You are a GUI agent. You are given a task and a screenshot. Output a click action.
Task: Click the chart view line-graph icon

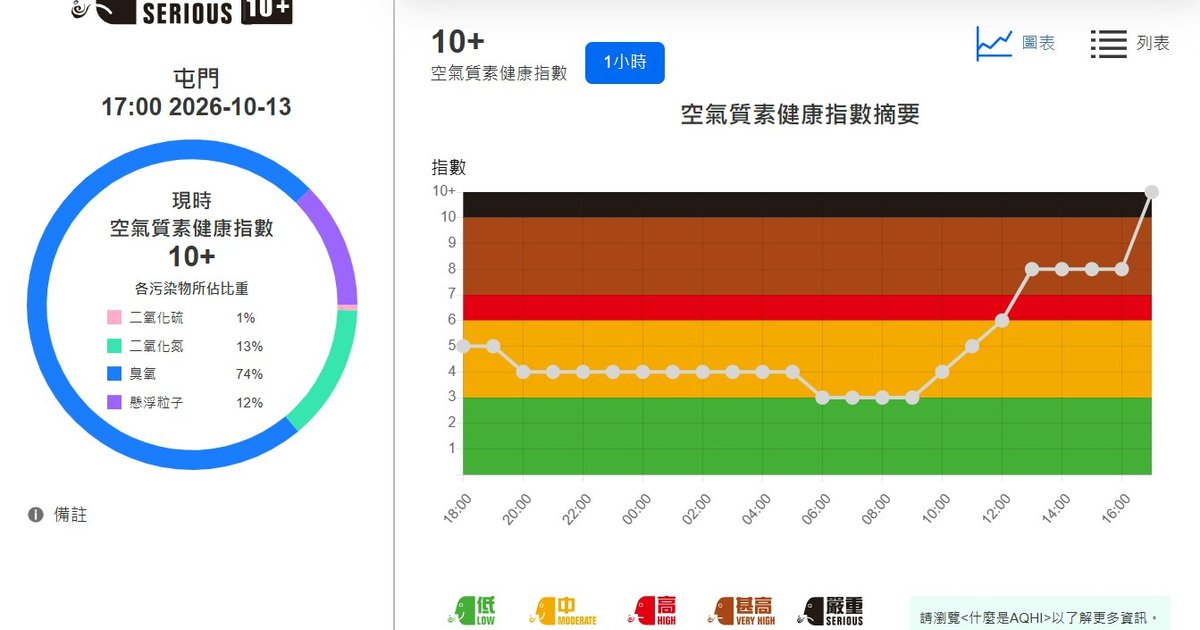pyautogui.click(x=994, y=44)
